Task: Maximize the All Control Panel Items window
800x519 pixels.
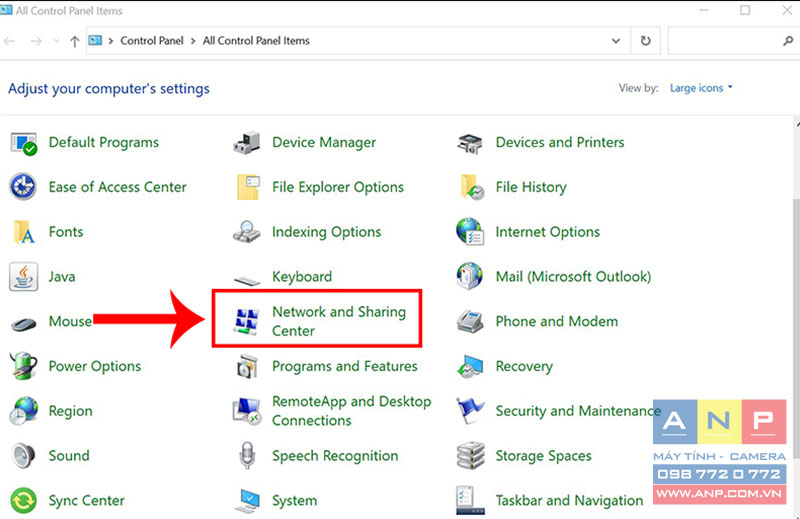Action: (x=745, y=10)
